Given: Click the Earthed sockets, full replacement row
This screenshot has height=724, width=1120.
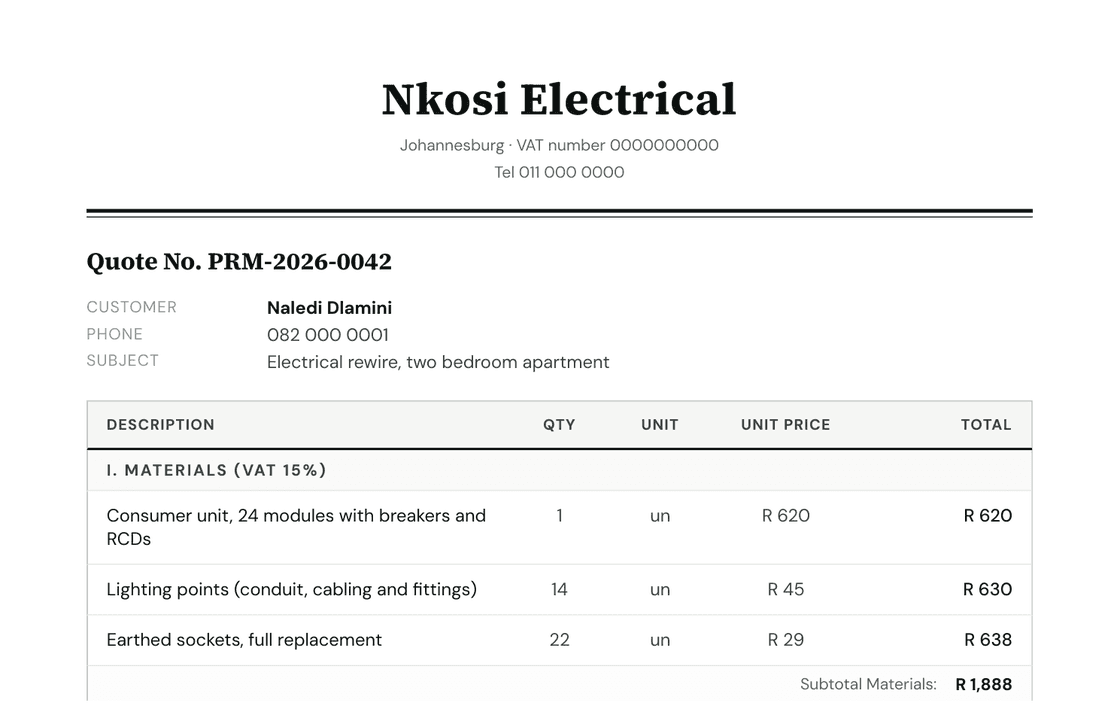Looking at the screenshot, I should coord(559,640).
